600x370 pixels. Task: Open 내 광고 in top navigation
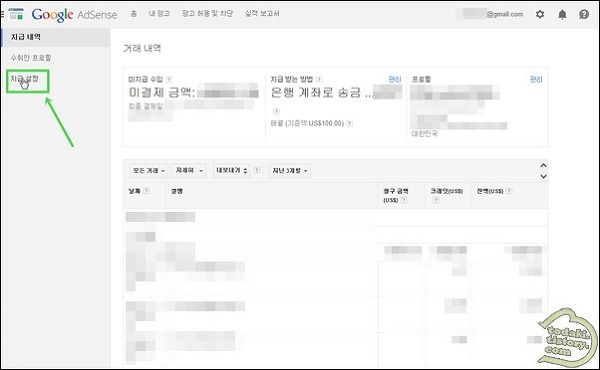click(x=159, y=14)
